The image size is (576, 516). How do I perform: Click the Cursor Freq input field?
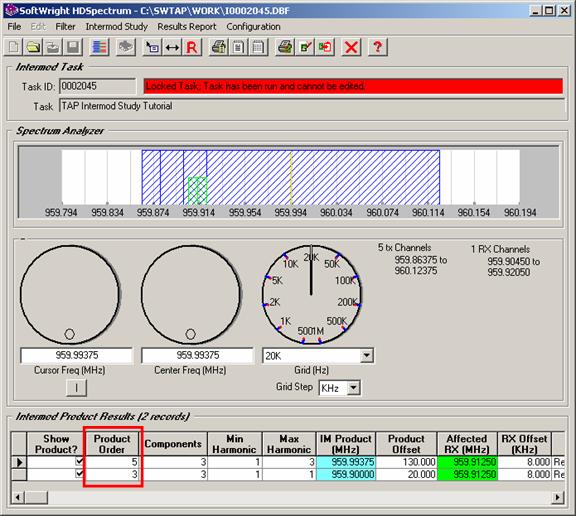[76, 355]
